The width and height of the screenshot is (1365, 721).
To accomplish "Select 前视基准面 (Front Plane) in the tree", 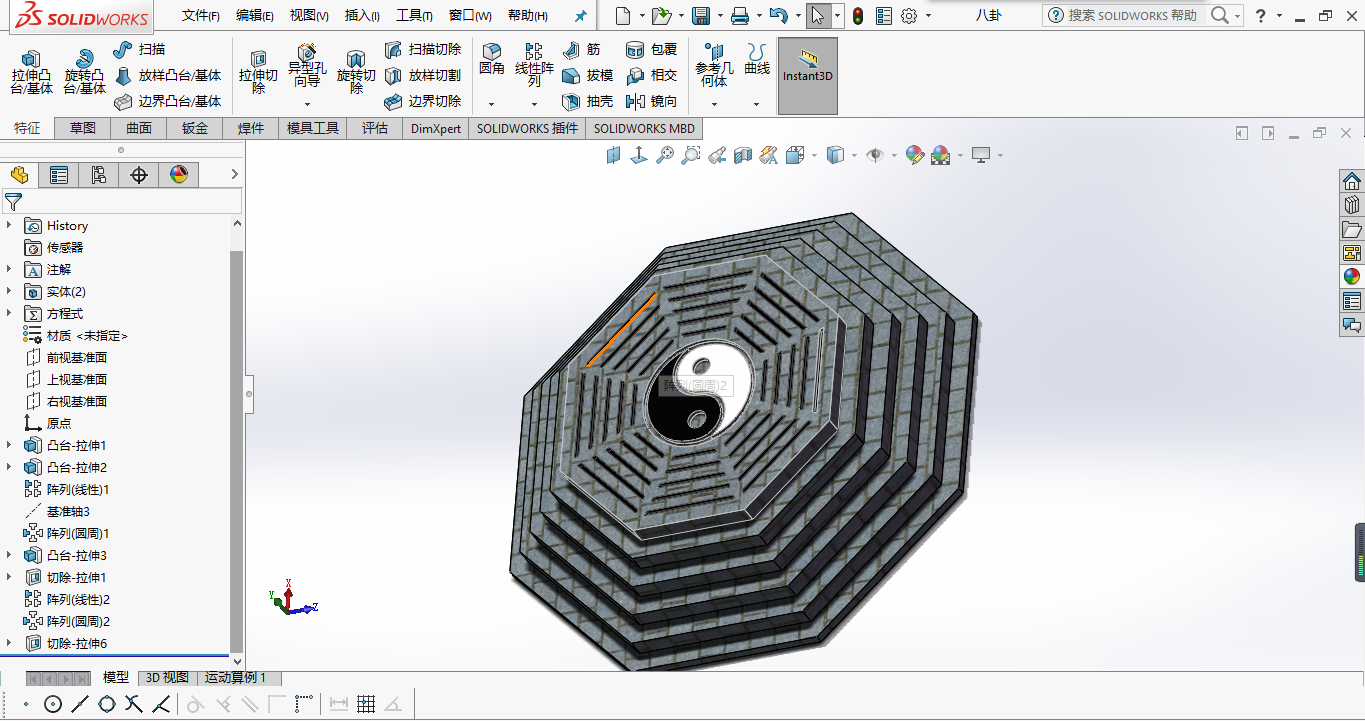I will (65, 357).
